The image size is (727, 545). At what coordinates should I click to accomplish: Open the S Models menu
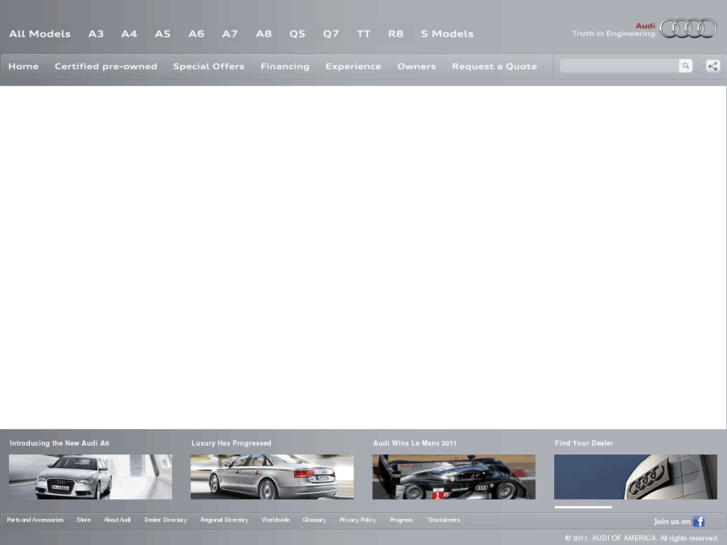(447, 34)
